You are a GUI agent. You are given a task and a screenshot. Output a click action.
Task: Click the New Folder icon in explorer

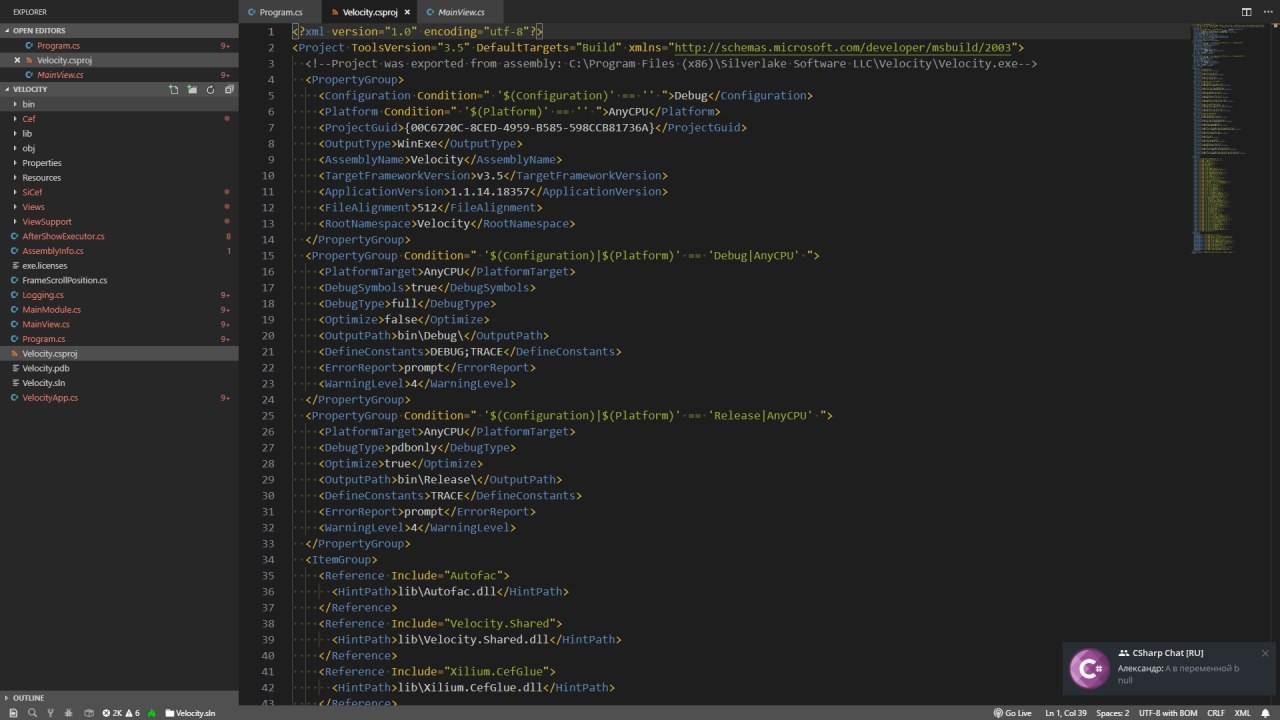(192, 89)
